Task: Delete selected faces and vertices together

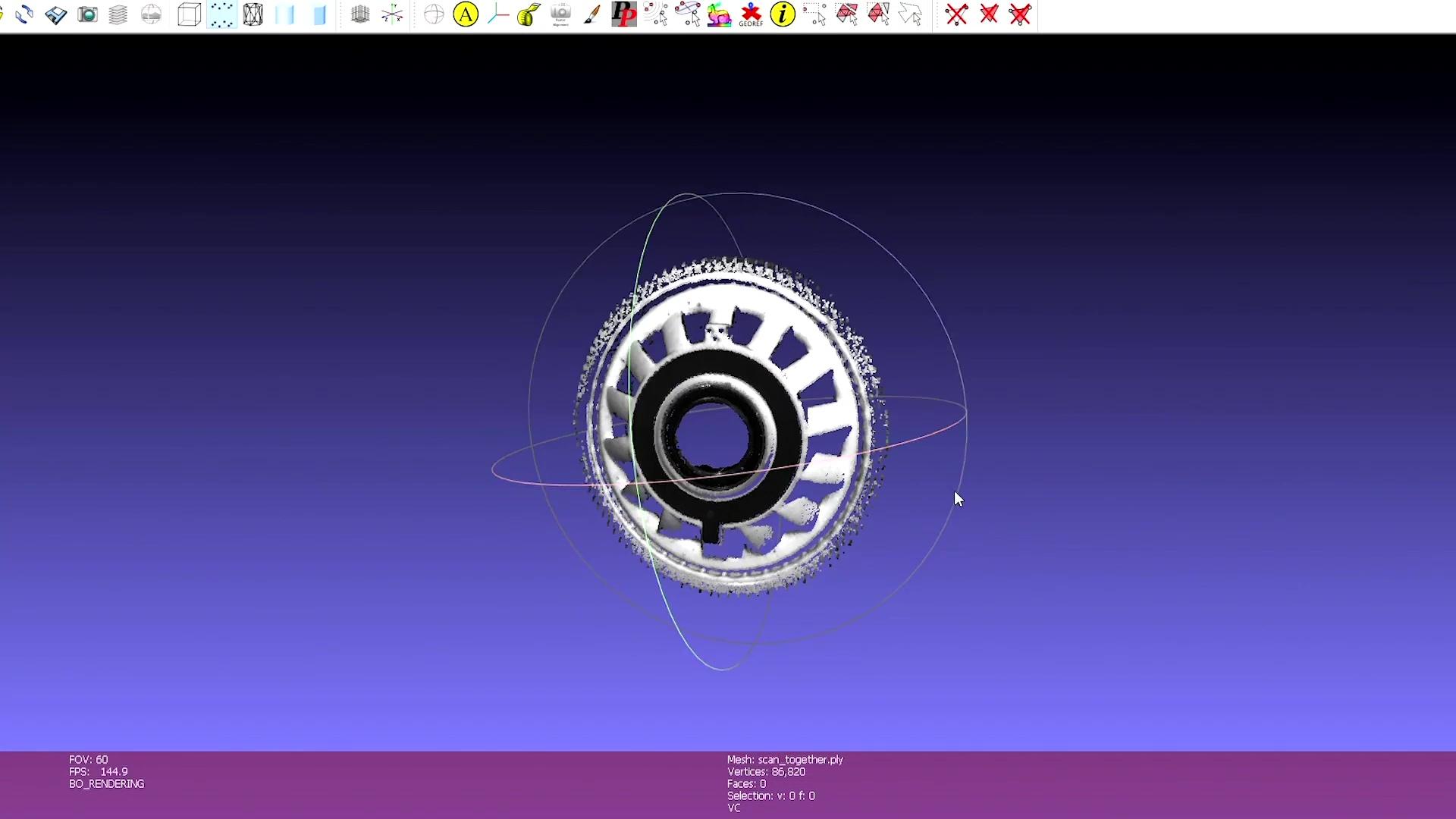Action: click(x=1020, y=14)
